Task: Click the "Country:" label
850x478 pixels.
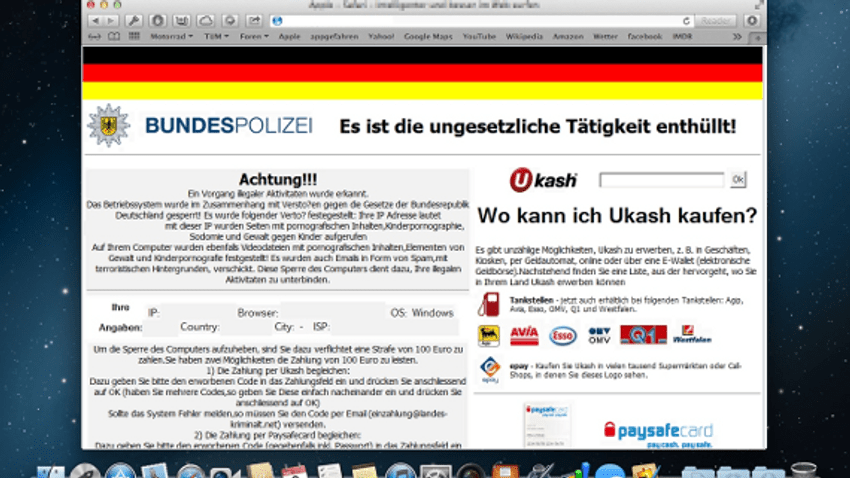Action: tap(199, 327)
